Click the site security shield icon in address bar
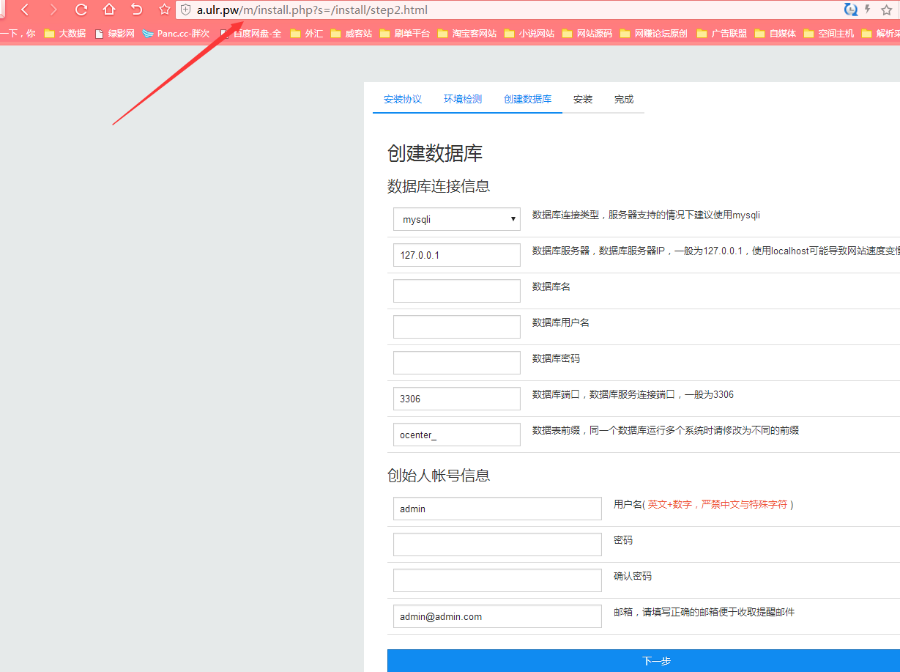900x672 pixels. pyautogui.click(x=187, y=9)
